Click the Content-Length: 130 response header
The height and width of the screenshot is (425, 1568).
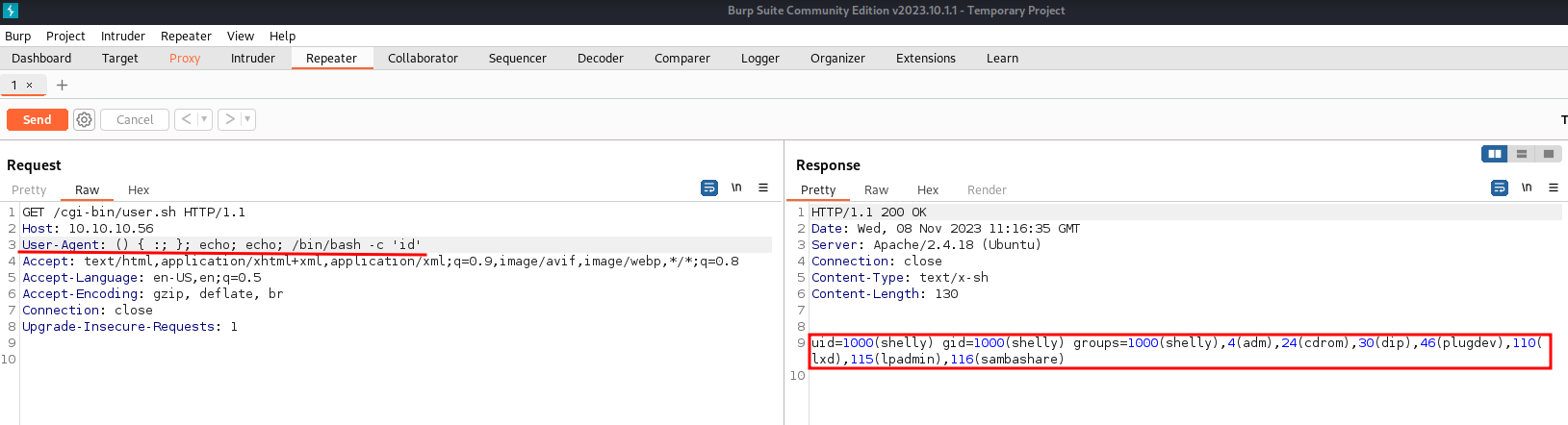885,293
